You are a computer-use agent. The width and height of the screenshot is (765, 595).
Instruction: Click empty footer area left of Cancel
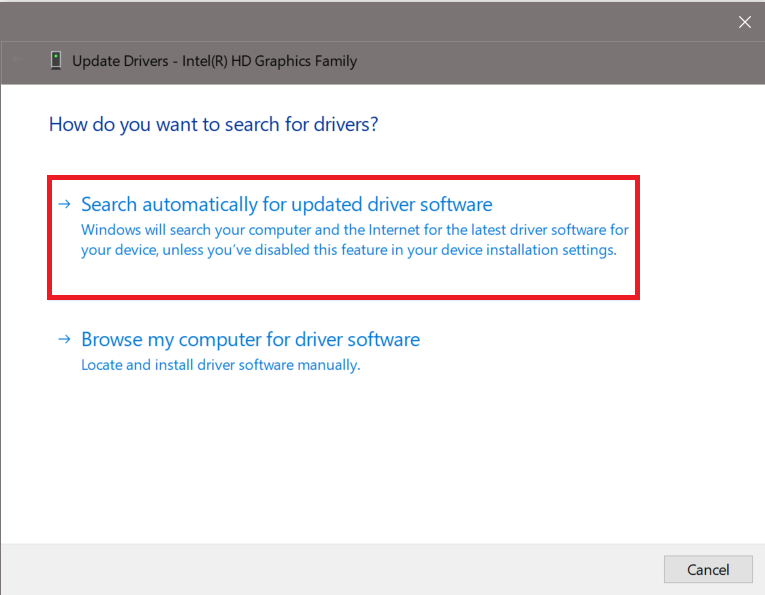point(330,569)
